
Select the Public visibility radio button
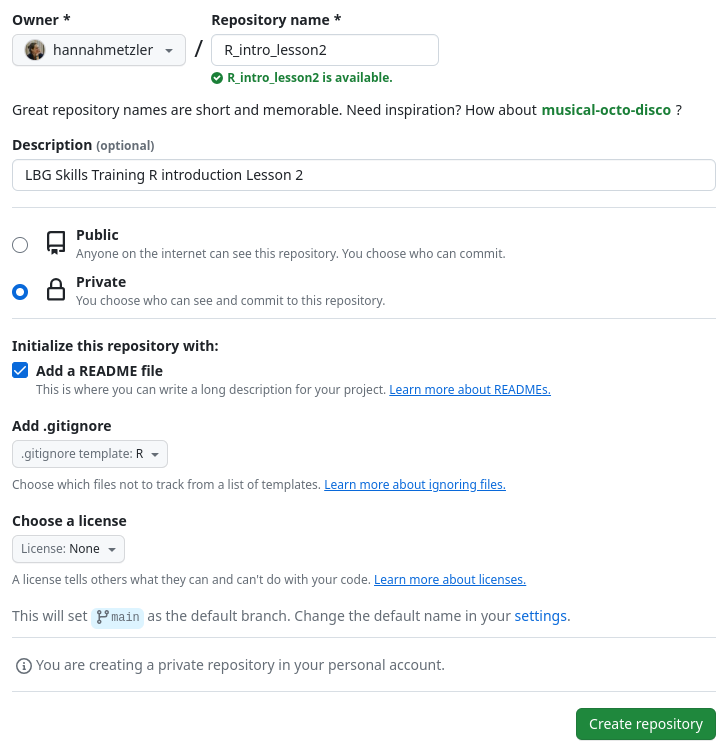[20, 245]
